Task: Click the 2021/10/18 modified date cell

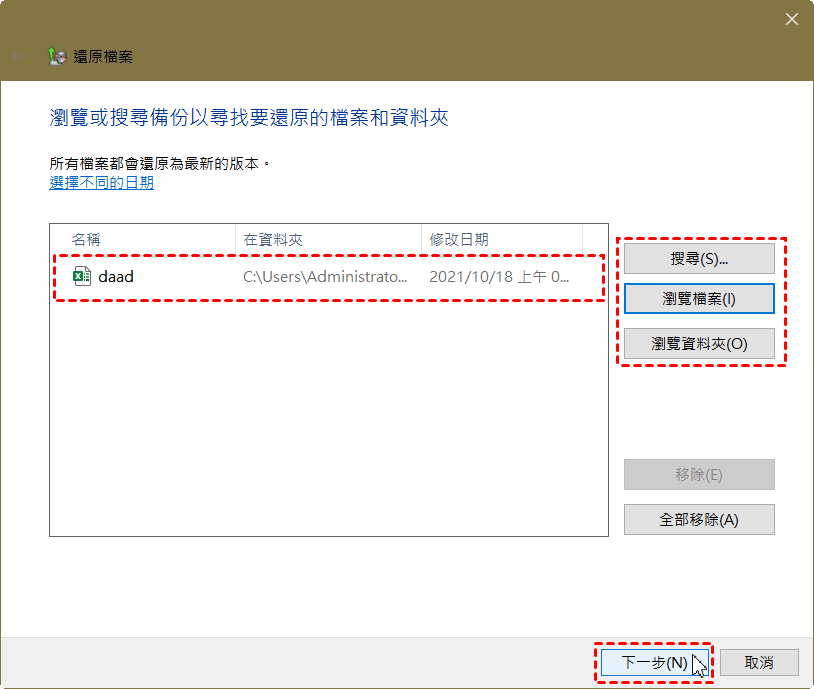Action: [499, 277]
